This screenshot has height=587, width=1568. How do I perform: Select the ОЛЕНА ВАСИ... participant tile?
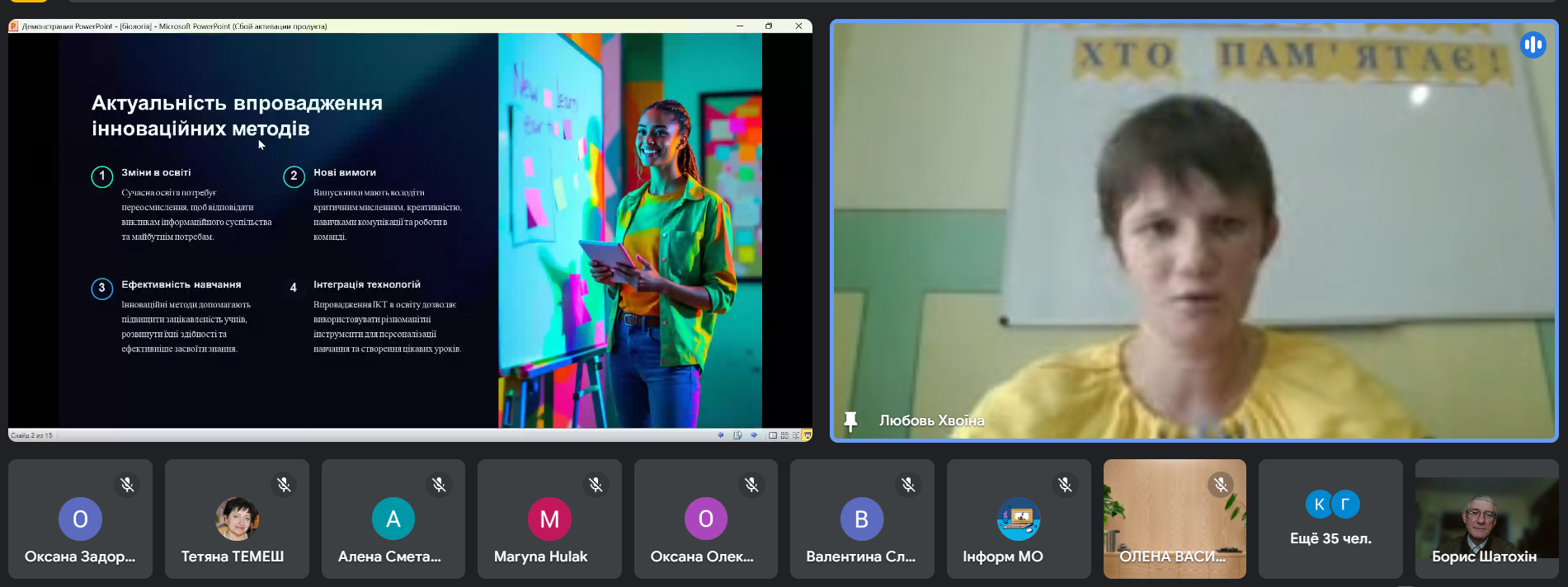tap(1174, 519)
